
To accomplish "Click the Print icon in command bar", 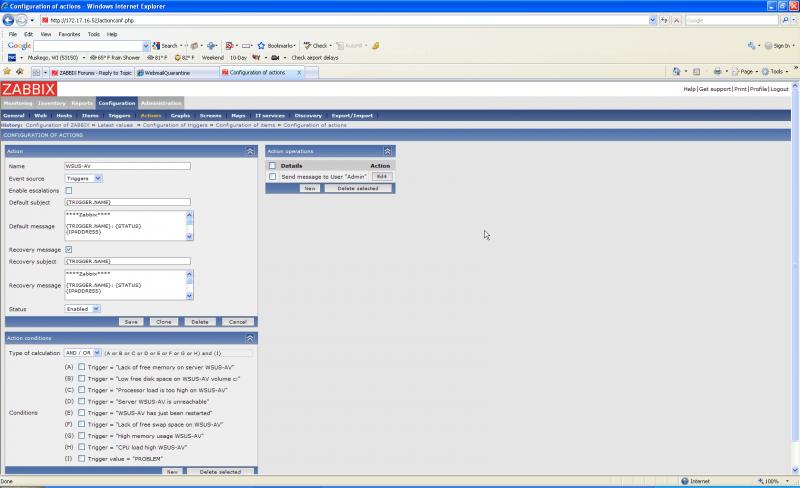I will point(717,71).
